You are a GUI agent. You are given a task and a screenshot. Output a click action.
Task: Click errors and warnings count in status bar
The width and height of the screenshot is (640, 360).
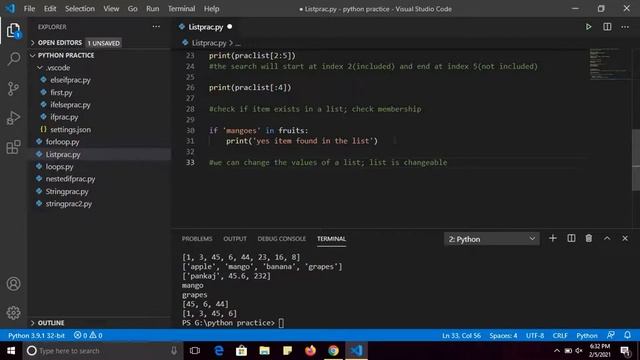click(88, 336)
